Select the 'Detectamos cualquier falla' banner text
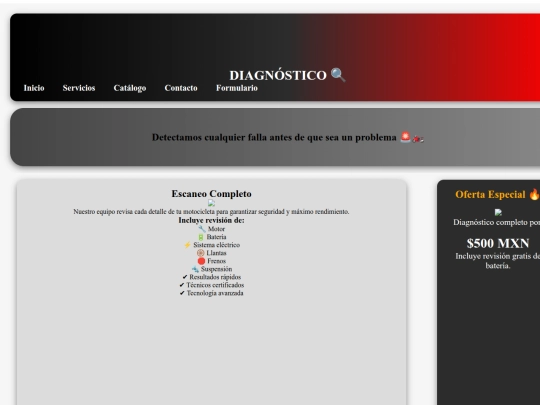Screen dimensions: 540x405 point(274,137)
